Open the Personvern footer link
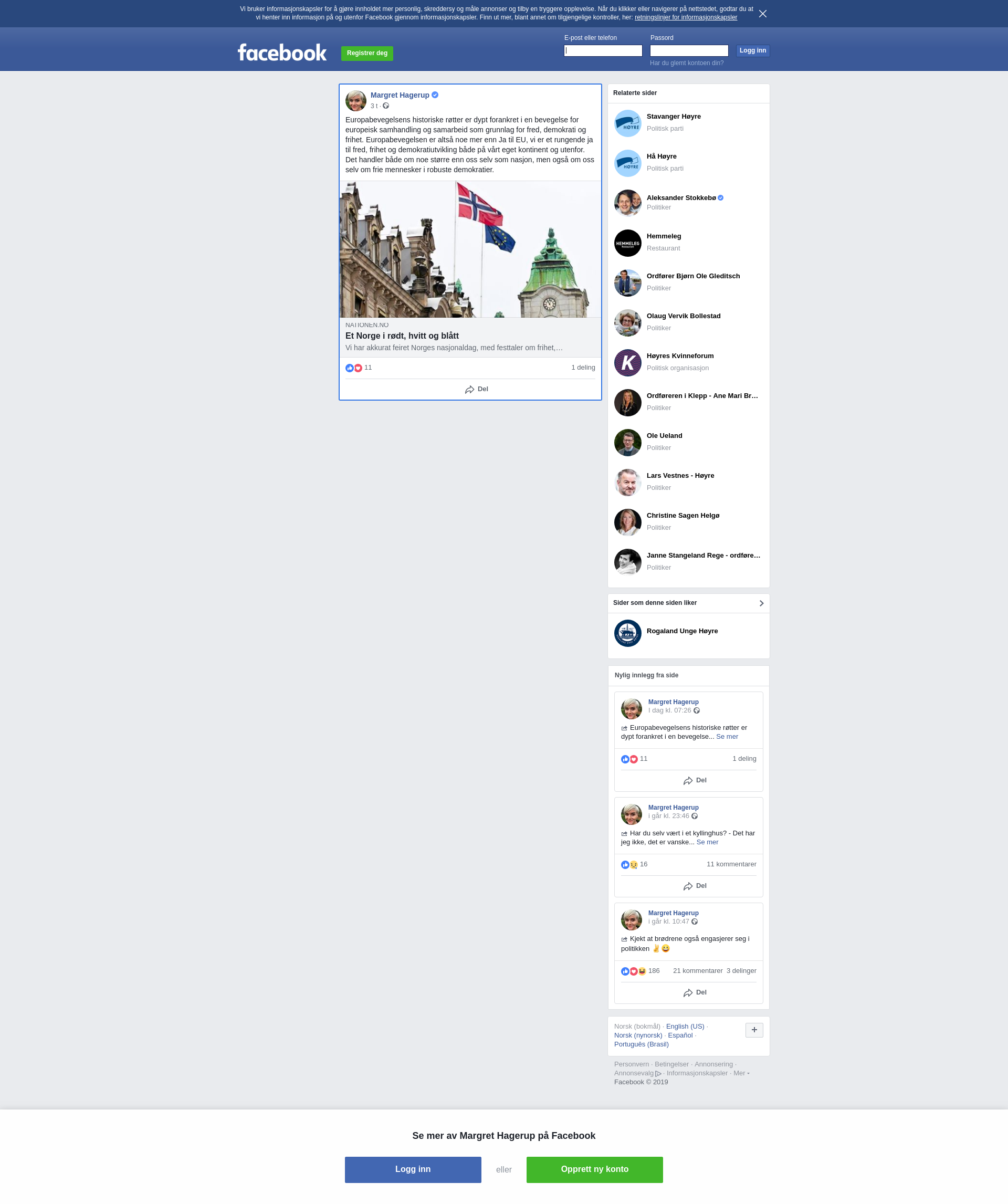1008x1204 pixels. [x=631, y=1065]
